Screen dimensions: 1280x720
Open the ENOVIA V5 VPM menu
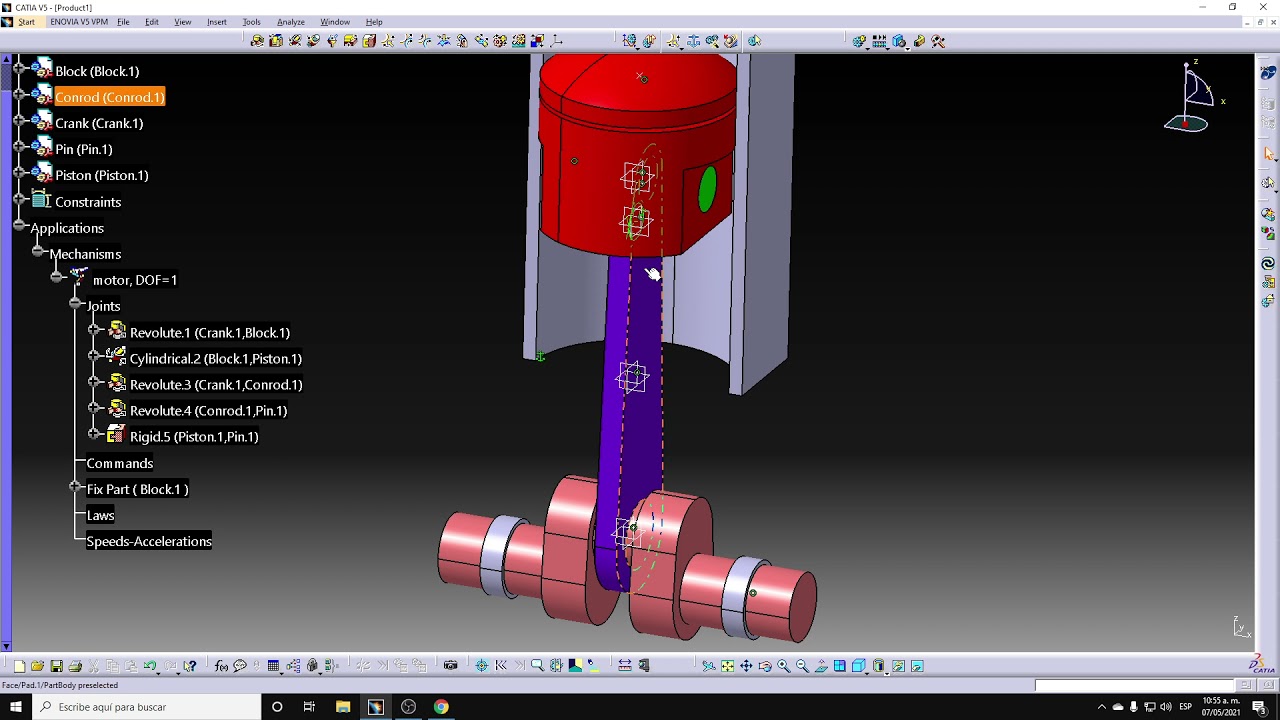79,22
